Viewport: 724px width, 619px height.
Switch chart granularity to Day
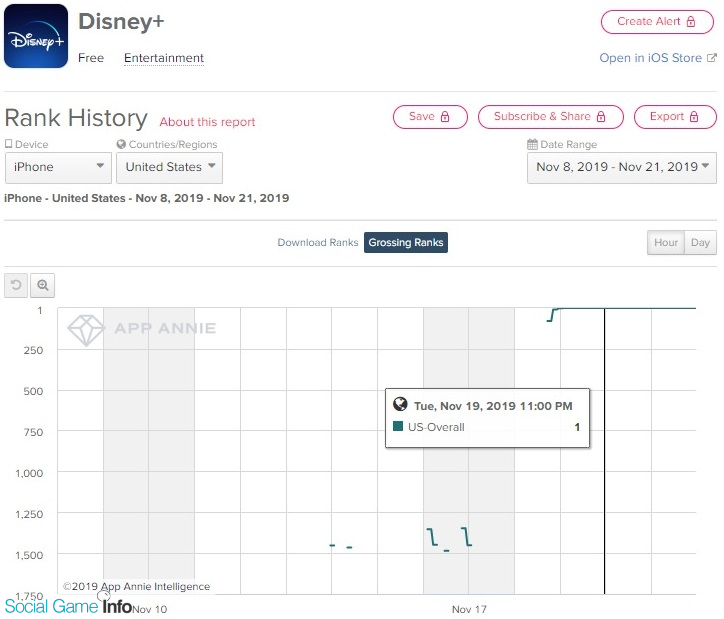[700, 242]
